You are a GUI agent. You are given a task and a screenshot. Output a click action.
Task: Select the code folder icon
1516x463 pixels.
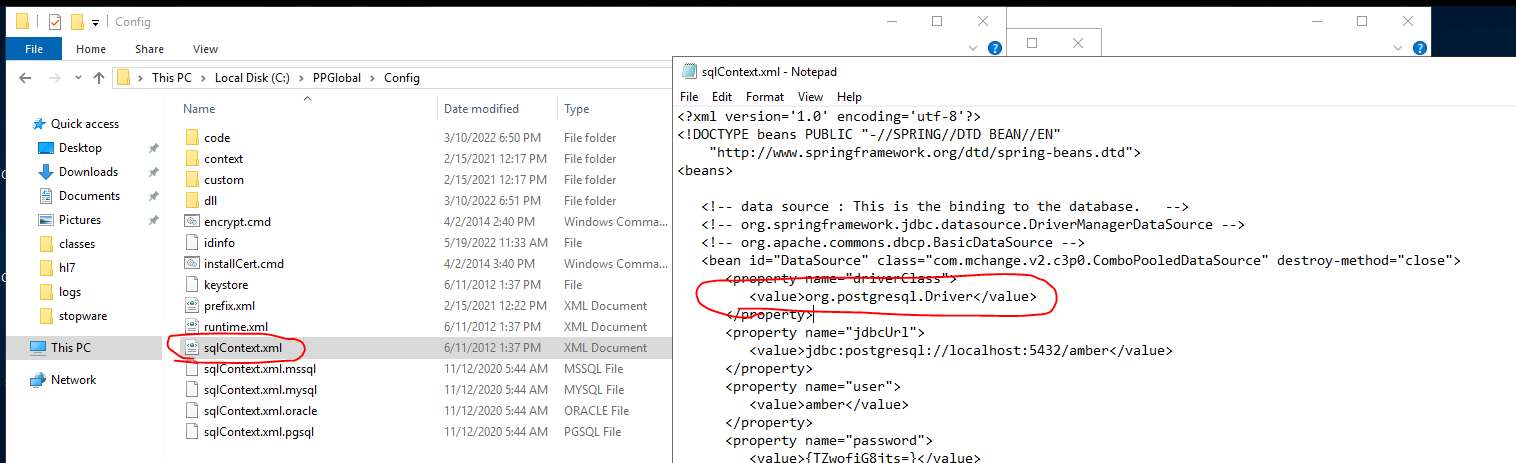click(193, 138)
